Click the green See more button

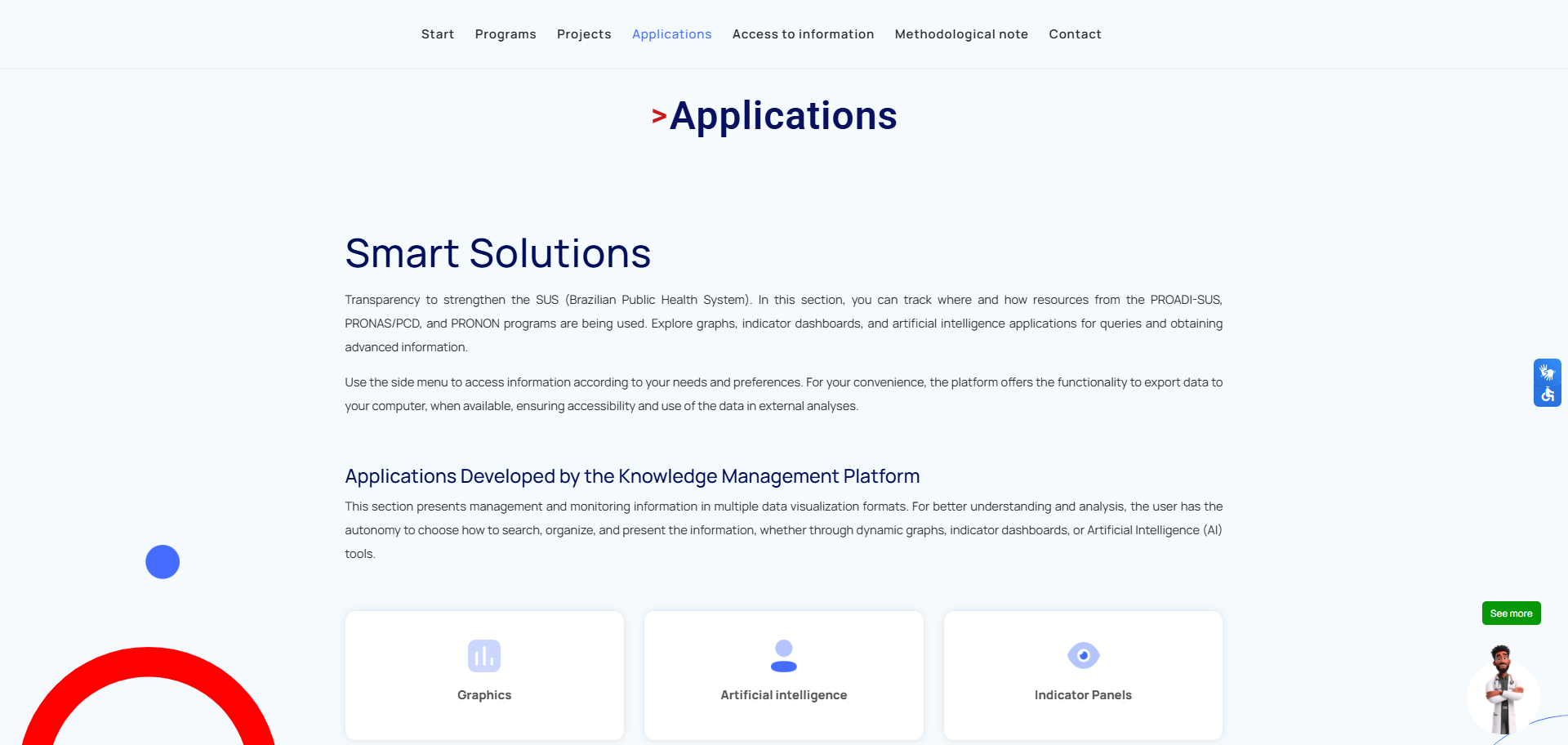tap(1511, 613)
